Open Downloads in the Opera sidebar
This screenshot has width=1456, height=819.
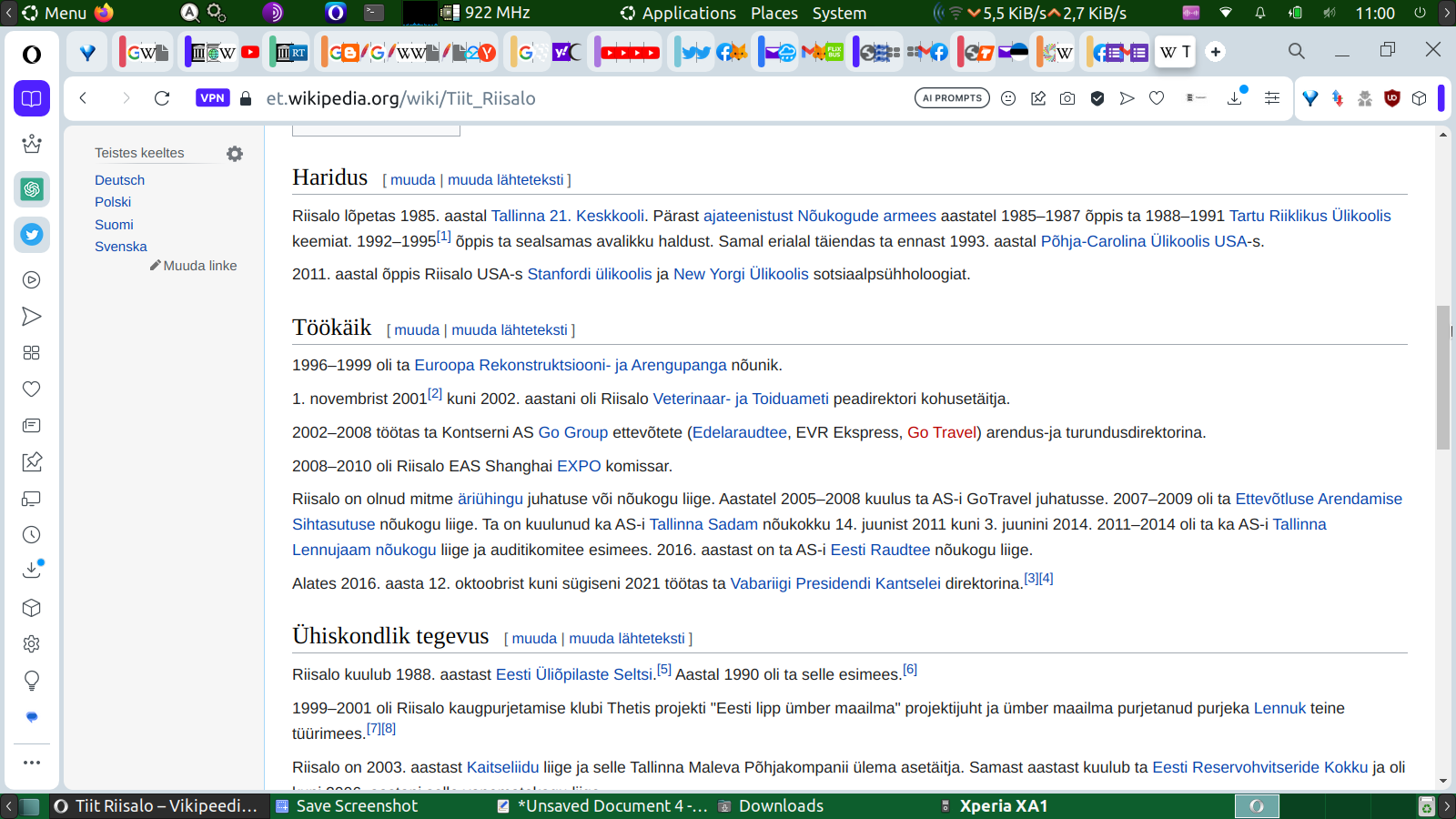click(32, 571)
